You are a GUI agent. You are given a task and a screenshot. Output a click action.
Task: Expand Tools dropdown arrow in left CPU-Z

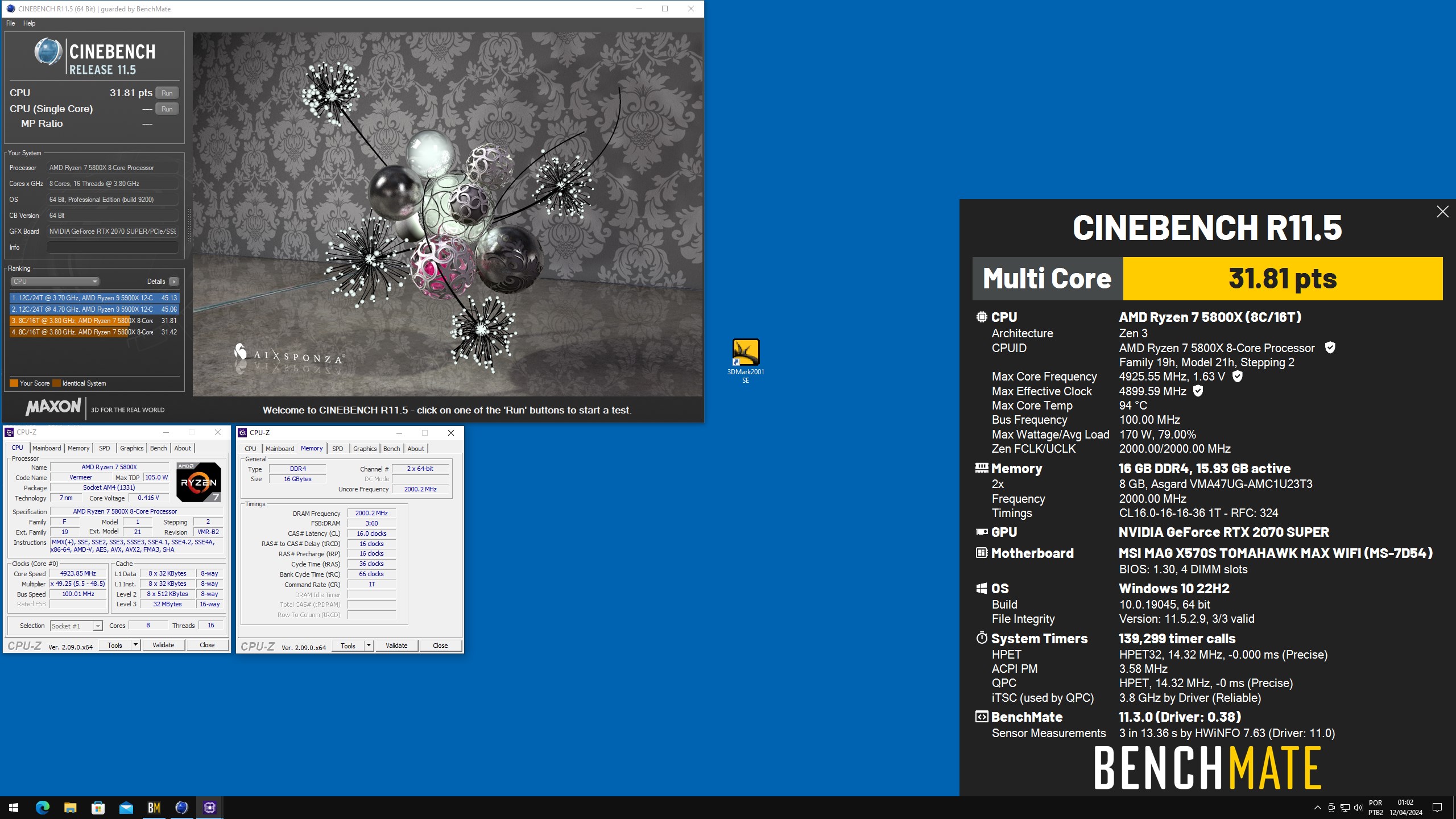point(135,645)
